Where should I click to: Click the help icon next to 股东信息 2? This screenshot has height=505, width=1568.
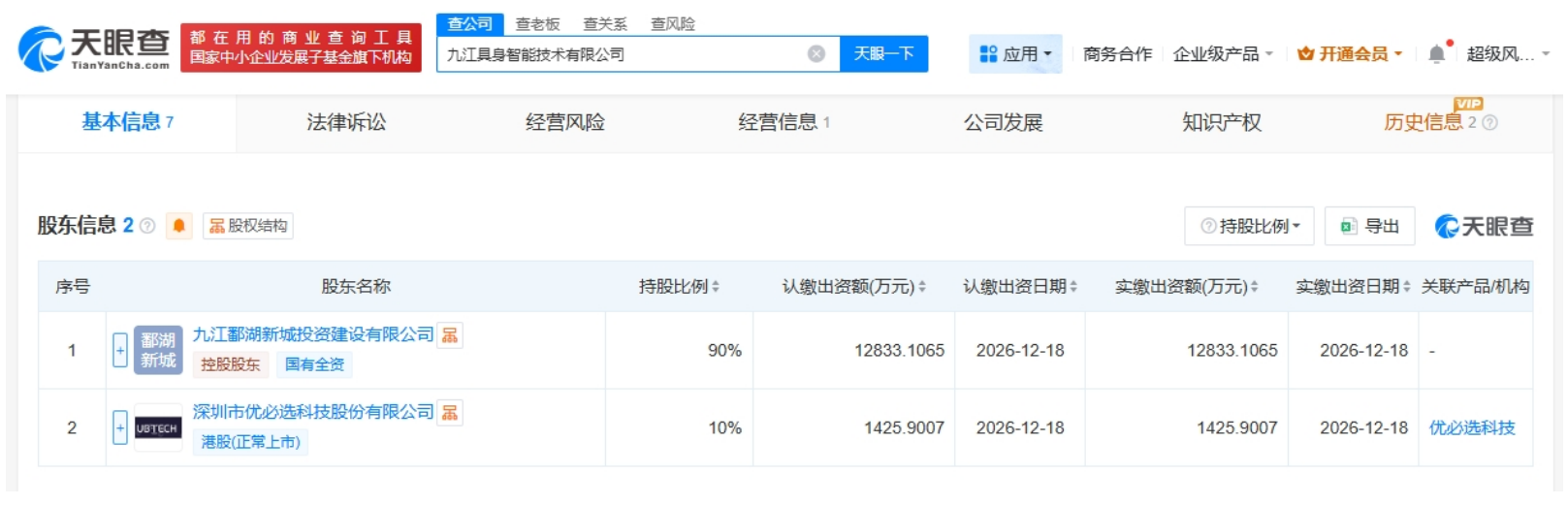point(147,226)
